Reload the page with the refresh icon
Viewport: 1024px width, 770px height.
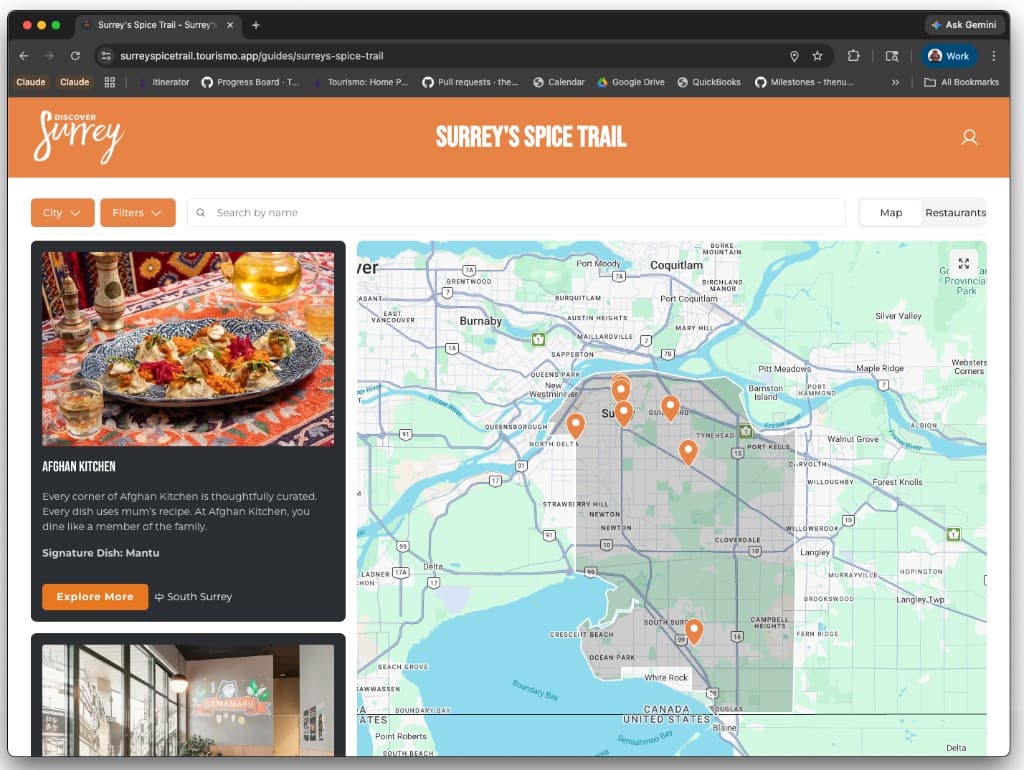(75, 56)
